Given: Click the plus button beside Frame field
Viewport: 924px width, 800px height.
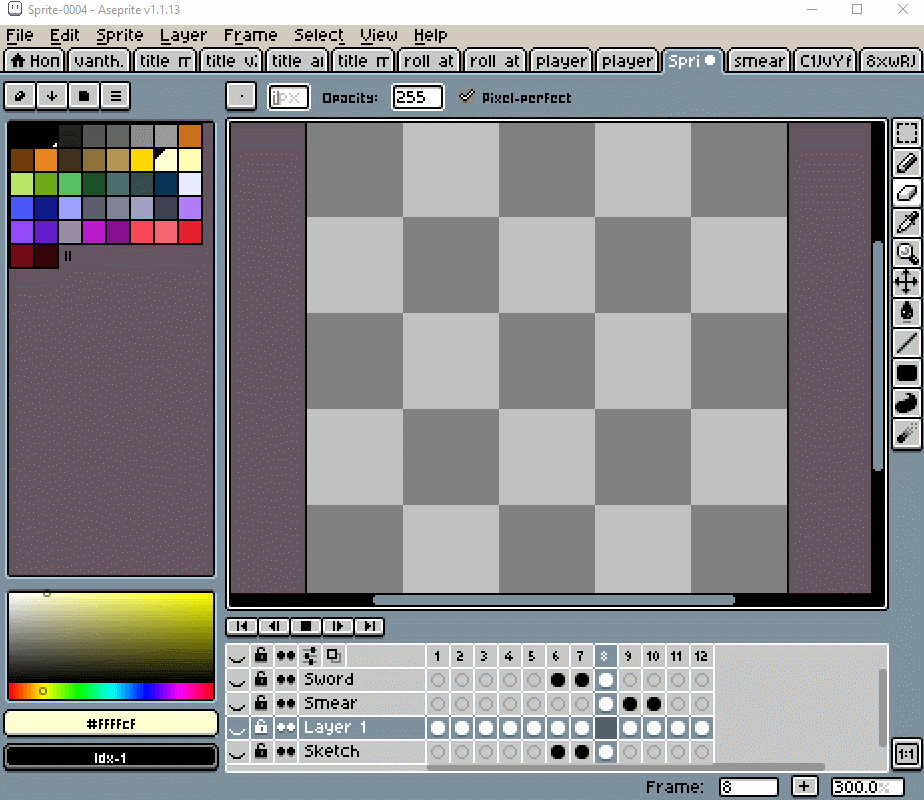Looking at the screenshot, I should pyautogui.click(x=804, y=786).
